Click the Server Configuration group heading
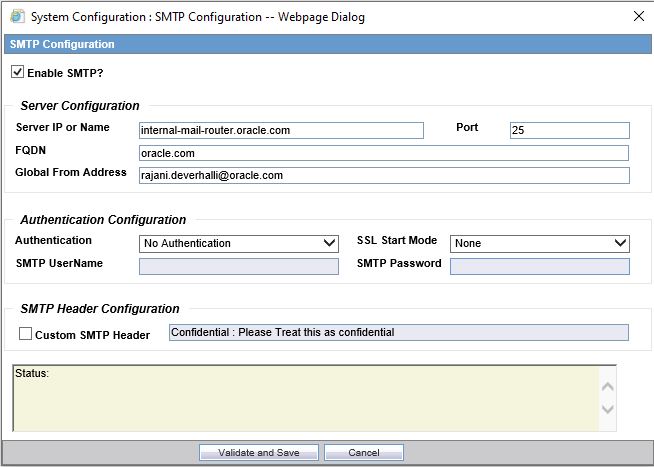Image resolution: width=654 pixels, height=467 pixels. (80, 106)
